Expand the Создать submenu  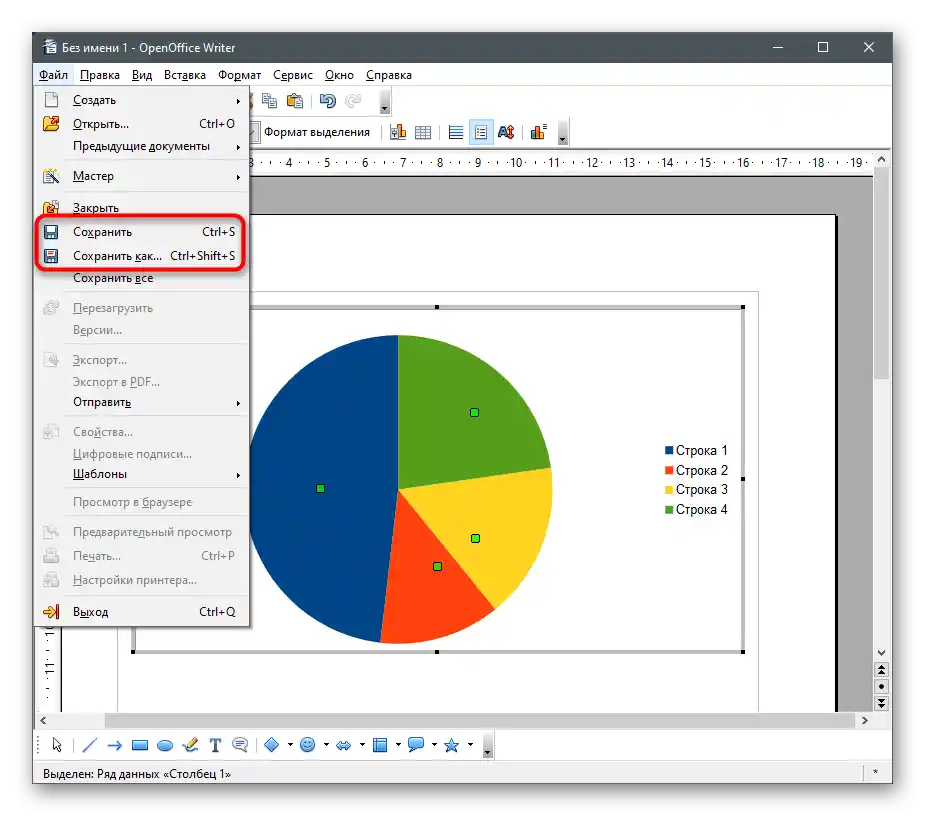click(x=238, y=101)
